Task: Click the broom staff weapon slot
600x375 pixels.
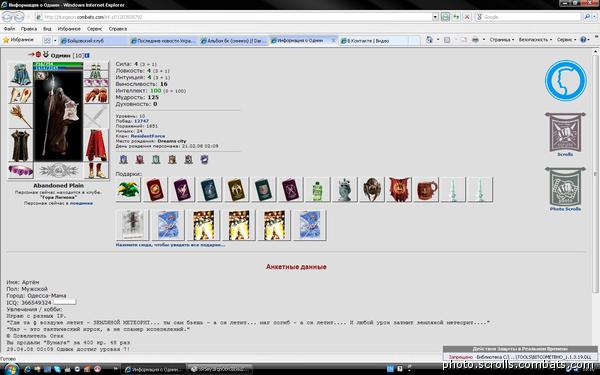Action: (x=20, y=116)
